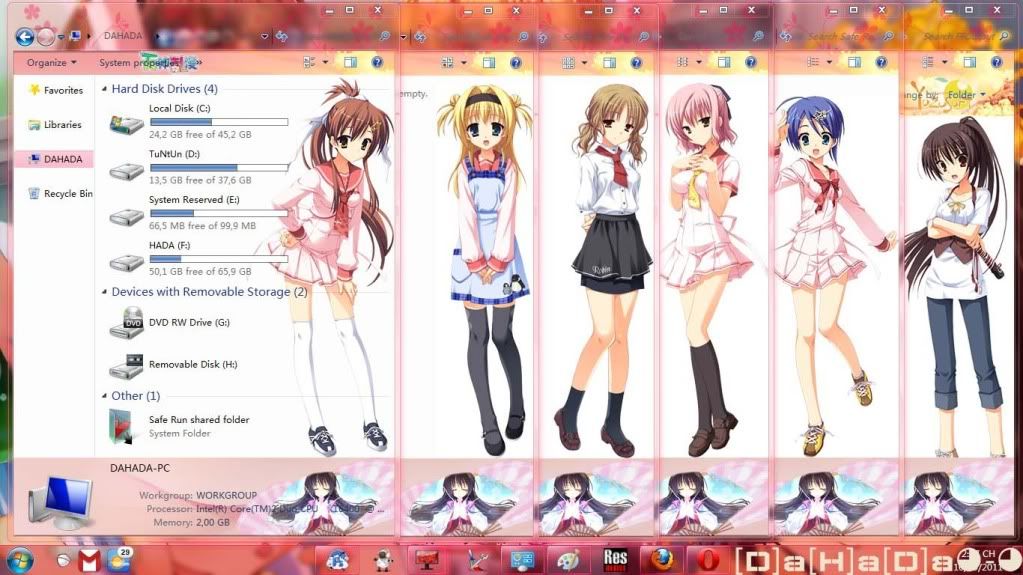Viewport: 1023px width, 575px height.
Task: Collapse Devices with Removable Storage group
Action: [x=104, y=292]
